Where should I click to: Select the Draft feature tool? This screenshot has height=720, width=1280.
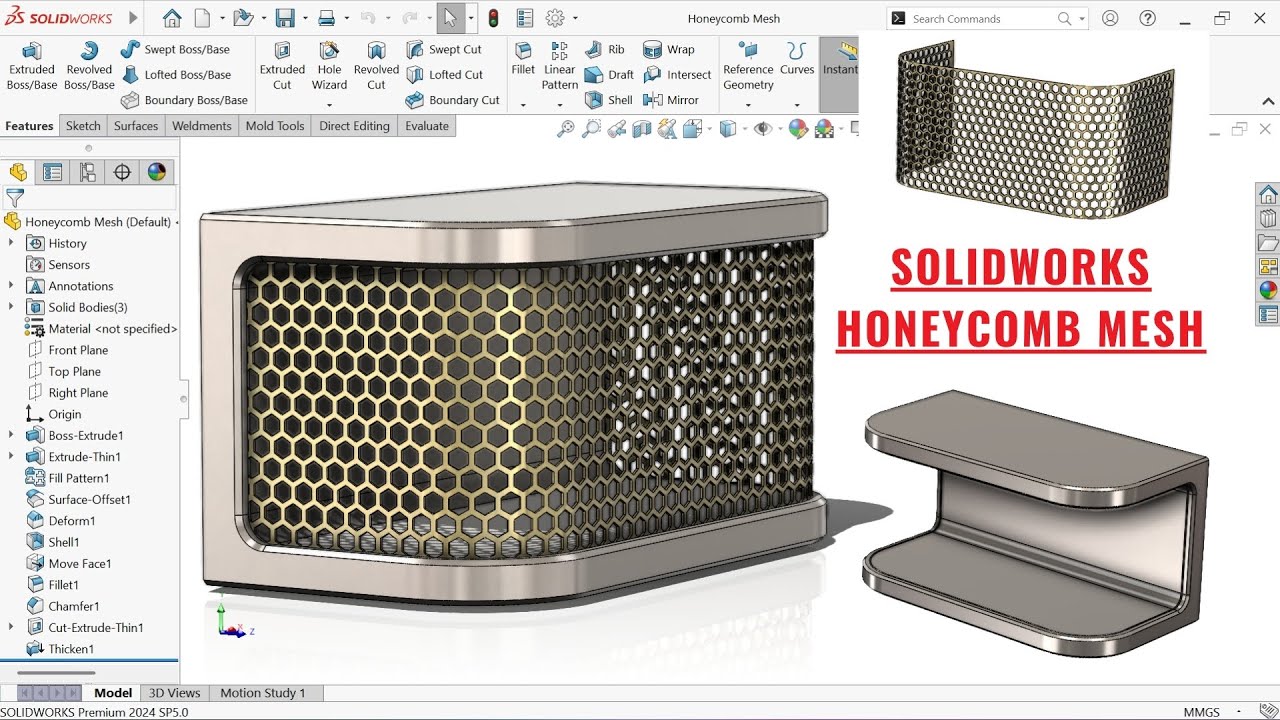coord(609,75)
